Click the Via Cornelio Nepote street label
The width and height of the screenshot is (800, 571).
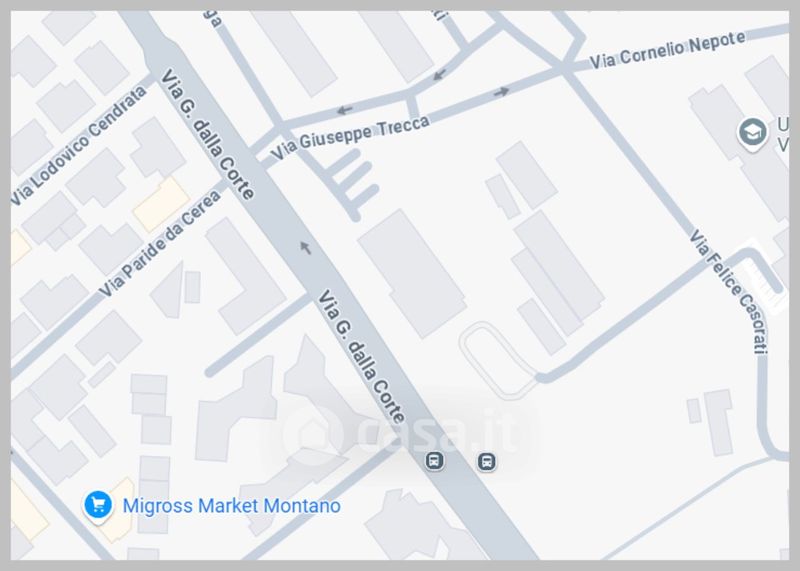(x=667, y=49)
